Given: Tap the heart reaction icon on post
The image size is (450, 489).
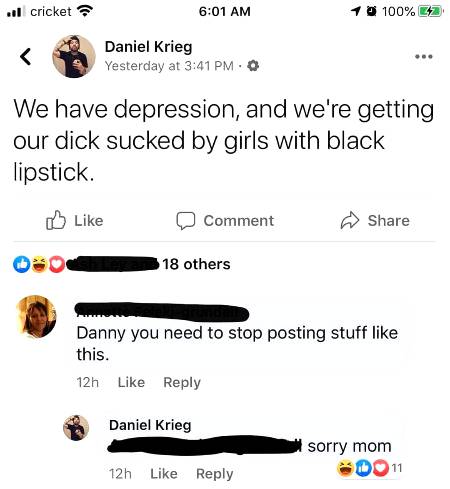Looking at the screenshot, I should pyautogui.click(x=57, y=264).
